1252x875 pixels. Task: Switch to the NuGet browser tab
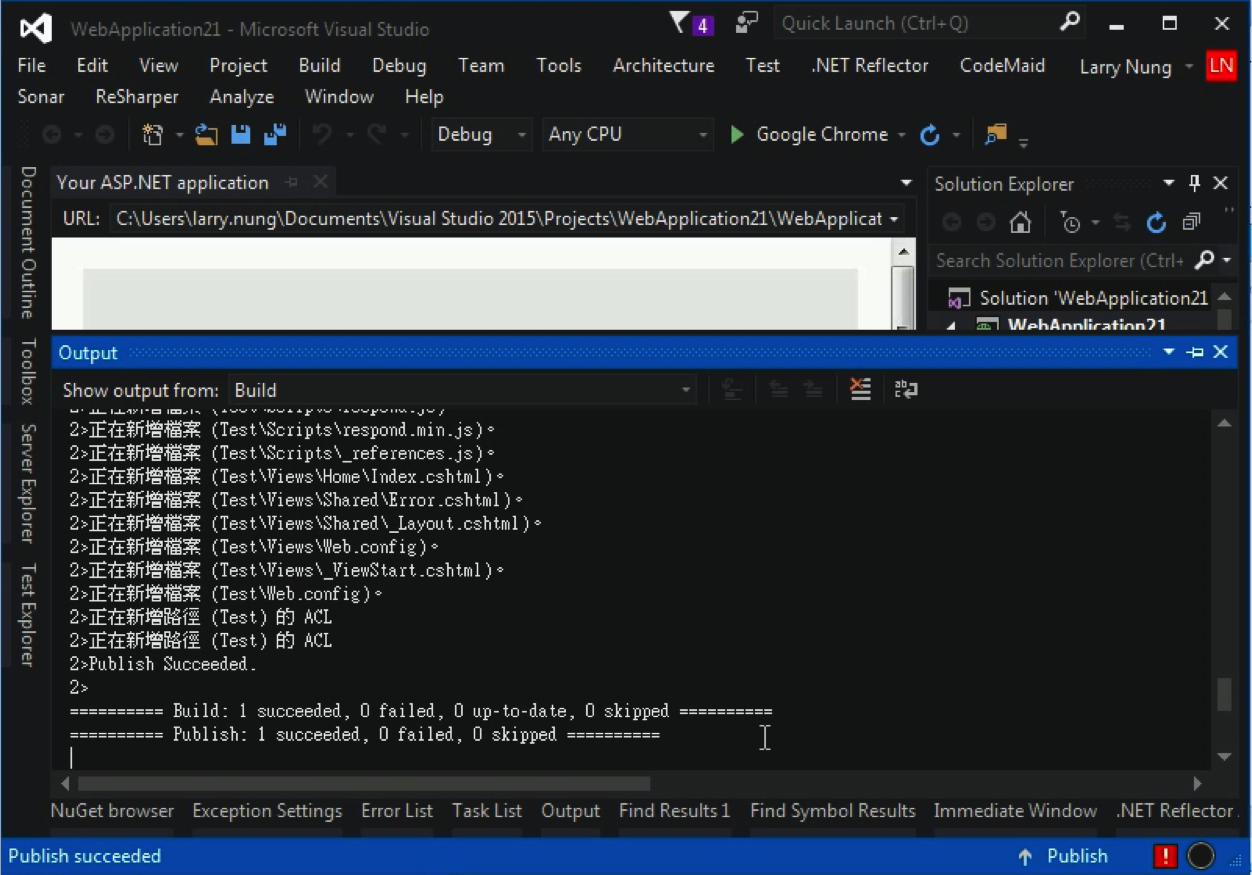pyautogui.click(x=112, y=811)
